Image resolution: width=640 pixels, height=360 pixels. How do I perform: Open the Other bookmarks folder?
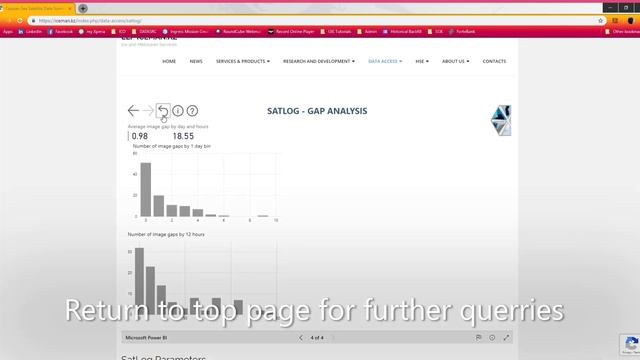click(x=622, y=31)
